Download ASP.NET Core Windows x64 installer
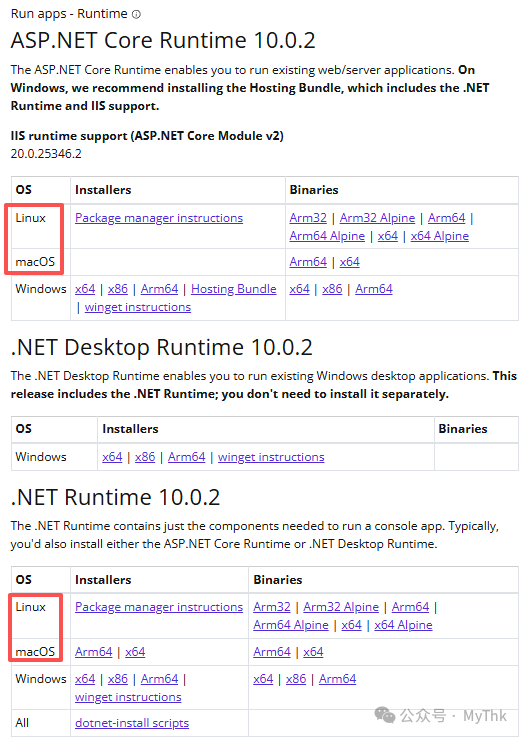523x737 pixels. (x=85, y=289)
